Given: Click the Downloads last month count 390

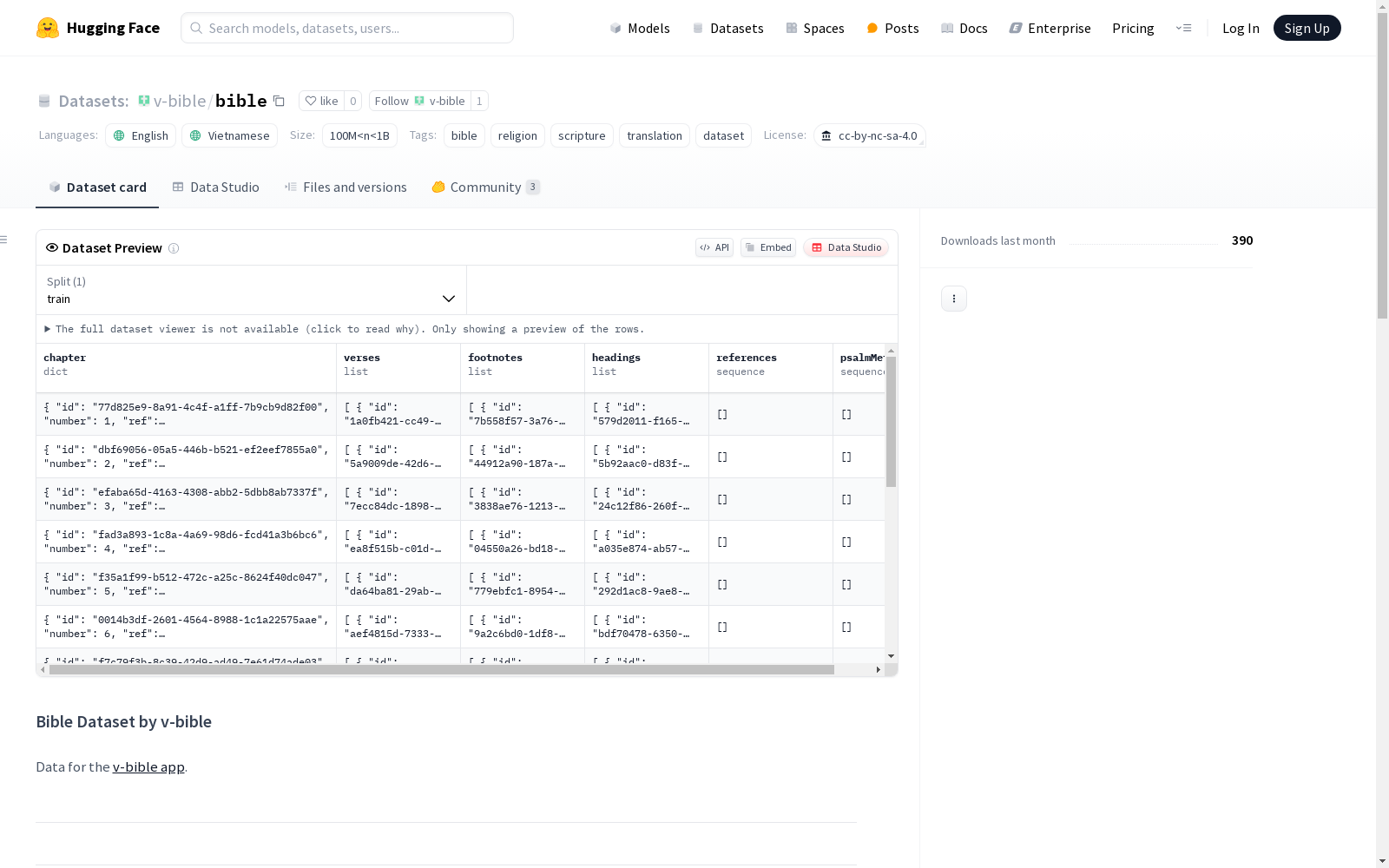Looking at the screenshot, I should [x=1242, y=240].
